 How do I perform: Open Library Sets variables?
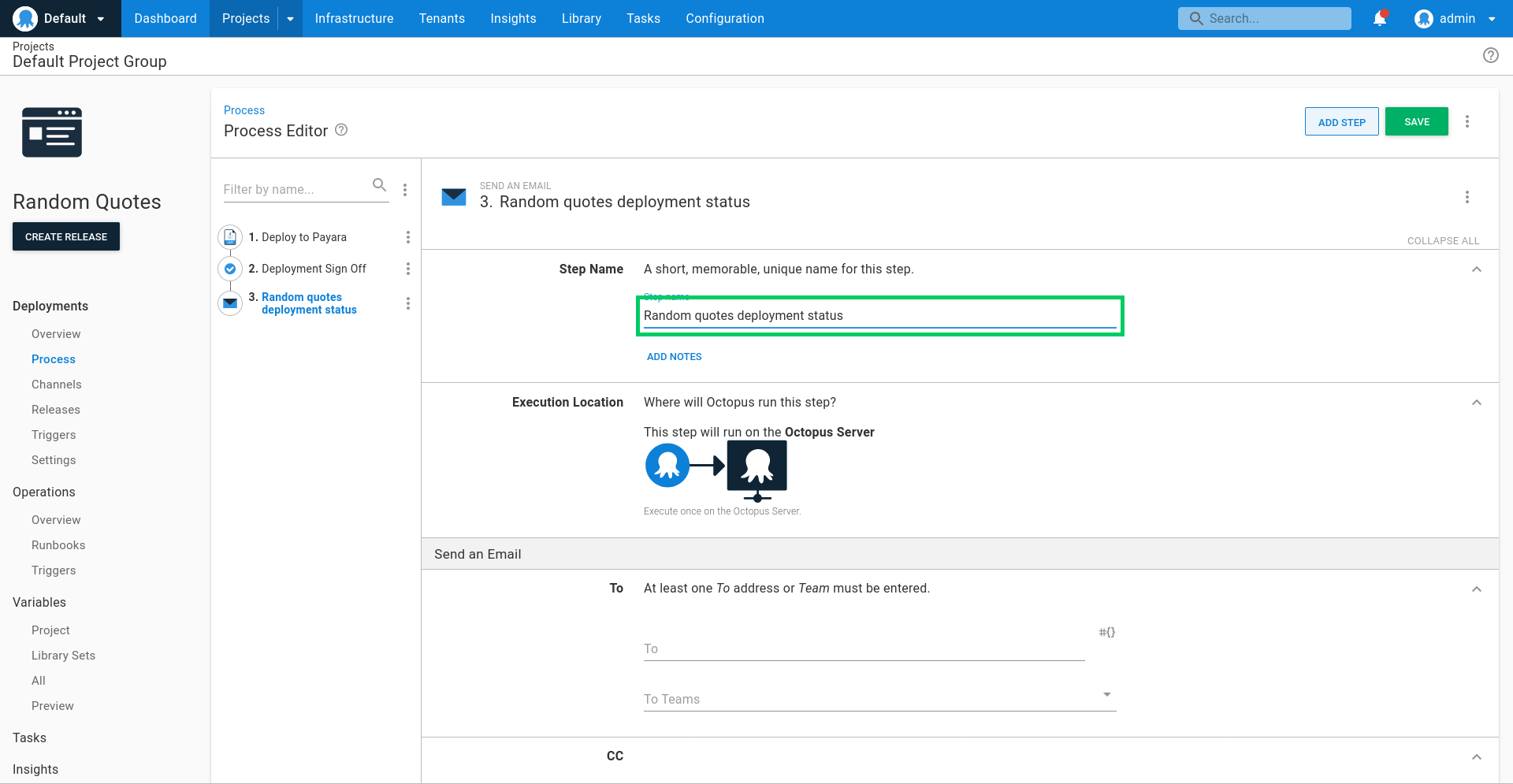coord(63,656)
